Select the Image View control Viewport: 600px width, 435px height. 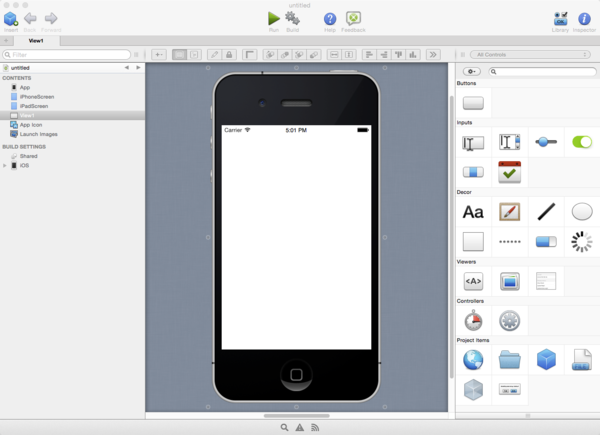(x=510, y=281)
